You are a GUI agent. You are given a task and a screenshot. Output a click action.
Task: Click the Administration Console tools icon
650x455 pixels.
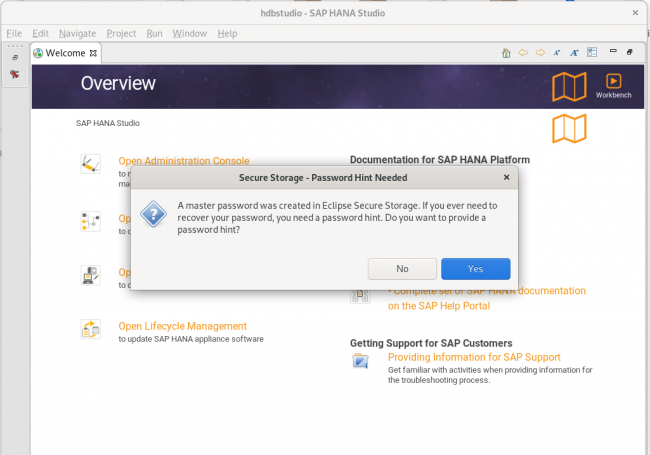click(91, 164)
